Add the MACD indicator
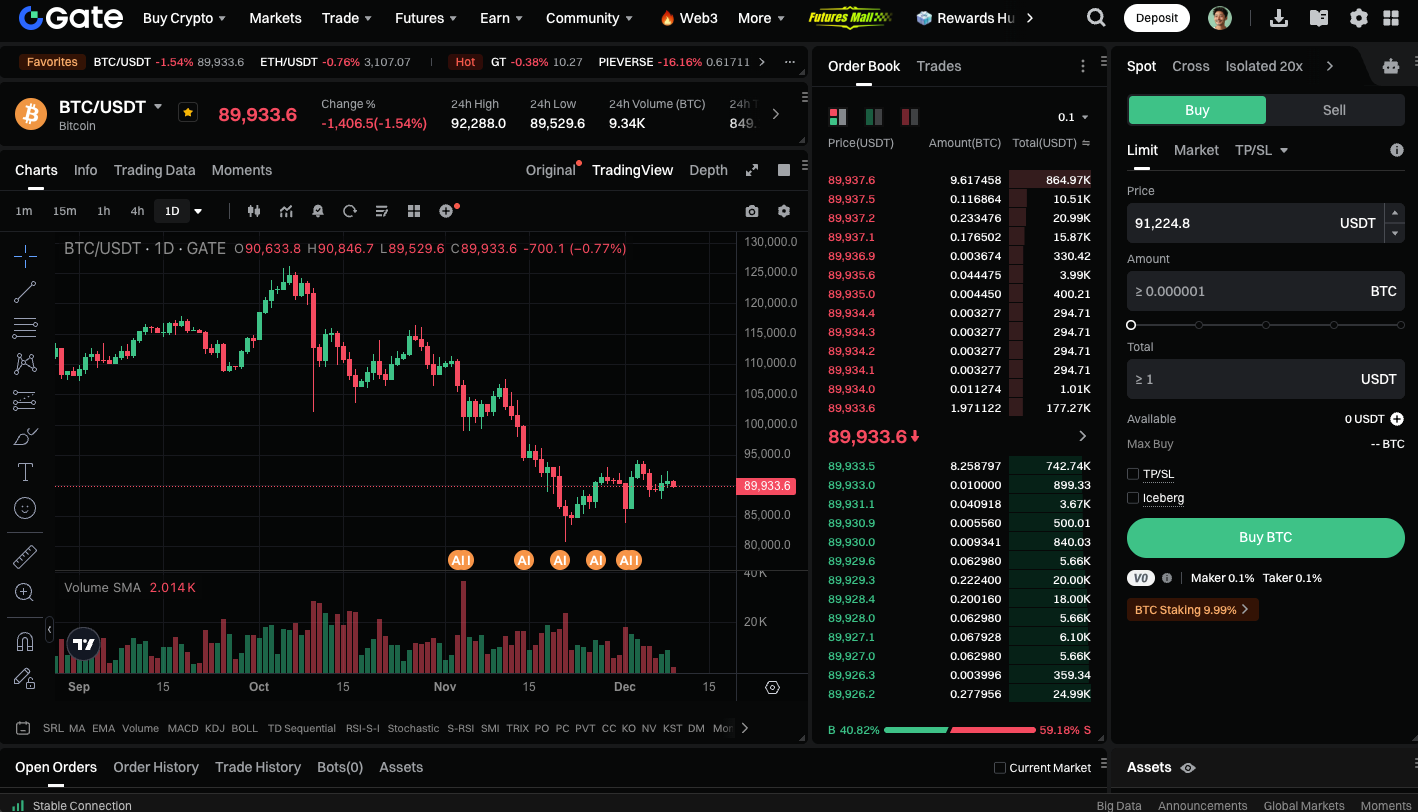 [183, 728]
